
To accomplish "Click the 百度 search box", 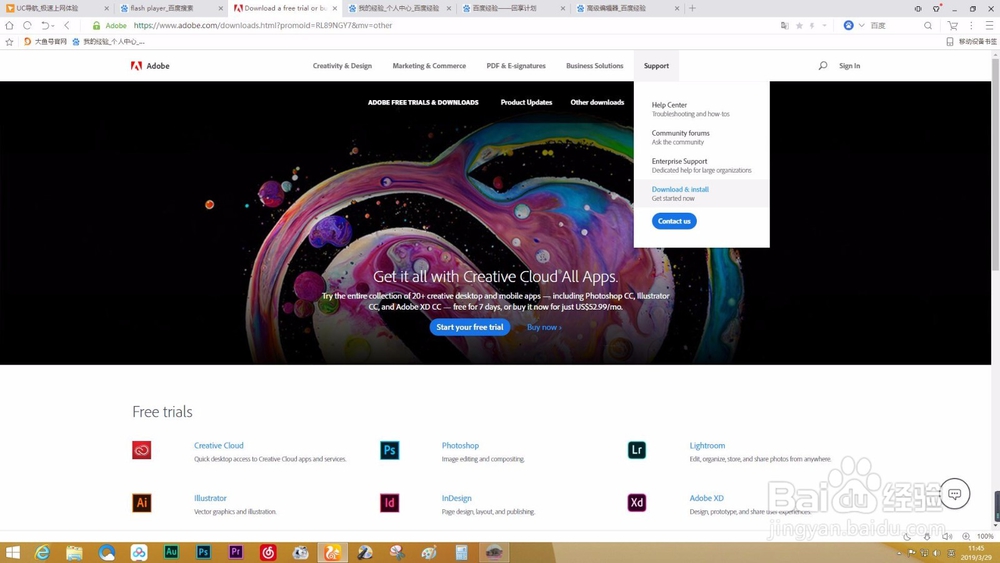I will click(x=895, y=26).
